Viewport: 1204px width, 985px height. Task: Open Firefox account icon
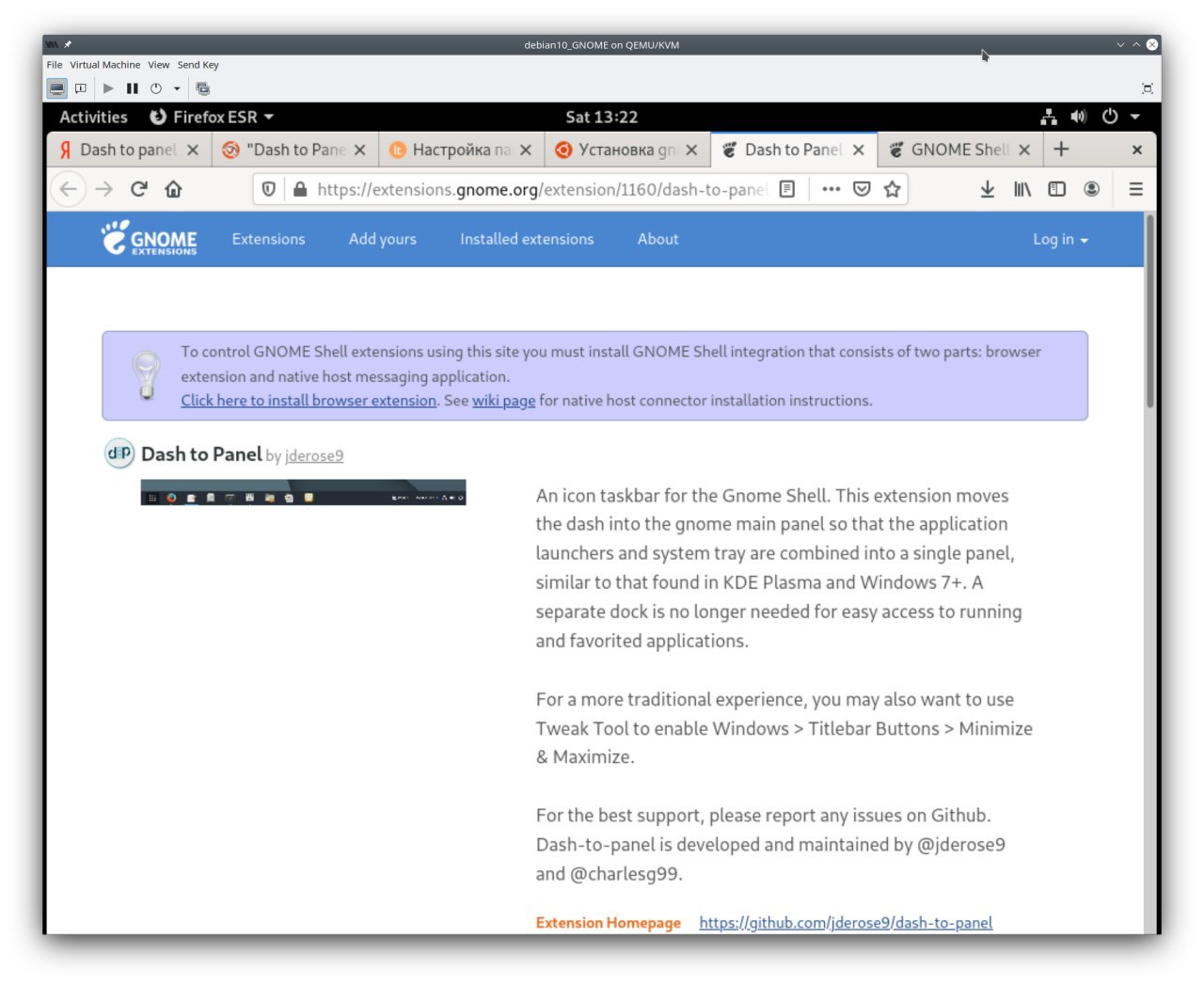(1091, 189)
